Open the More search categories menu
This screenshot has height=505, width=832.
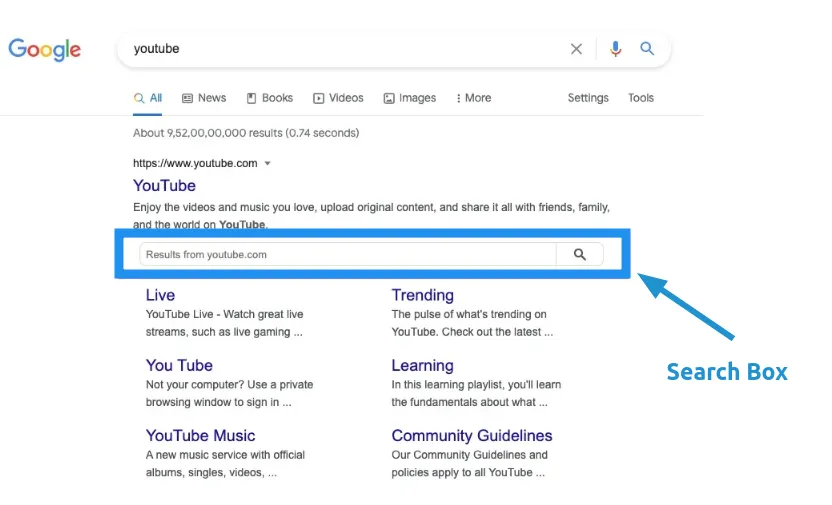click(x=474, y=98)
